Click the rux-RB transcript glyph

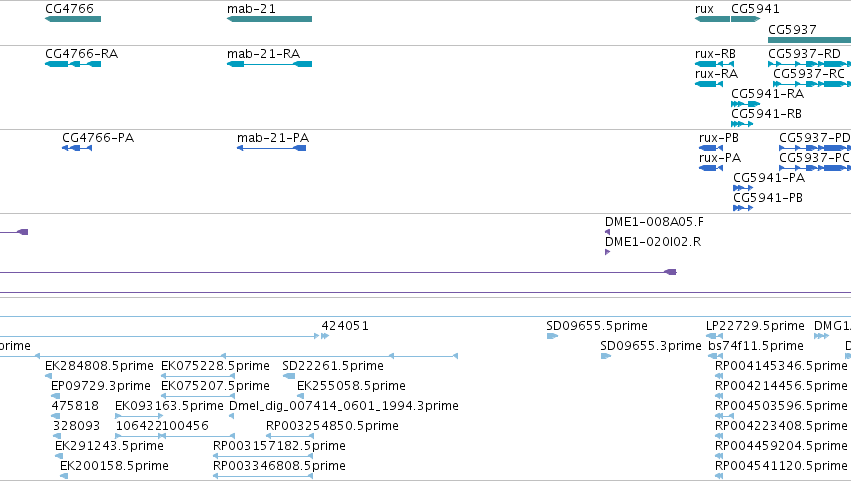coord(714,64)
